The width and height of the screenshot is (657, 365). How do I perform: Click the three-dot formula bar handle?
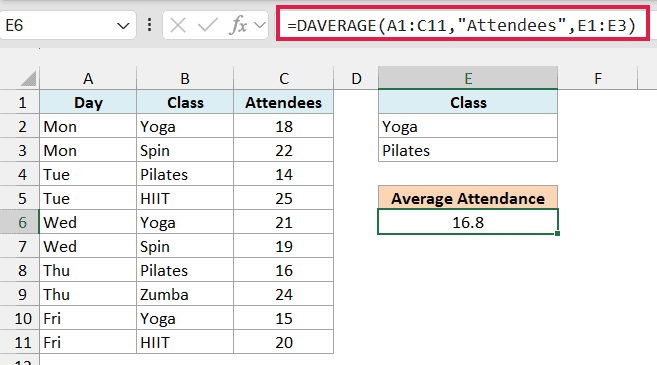(150, 26)
